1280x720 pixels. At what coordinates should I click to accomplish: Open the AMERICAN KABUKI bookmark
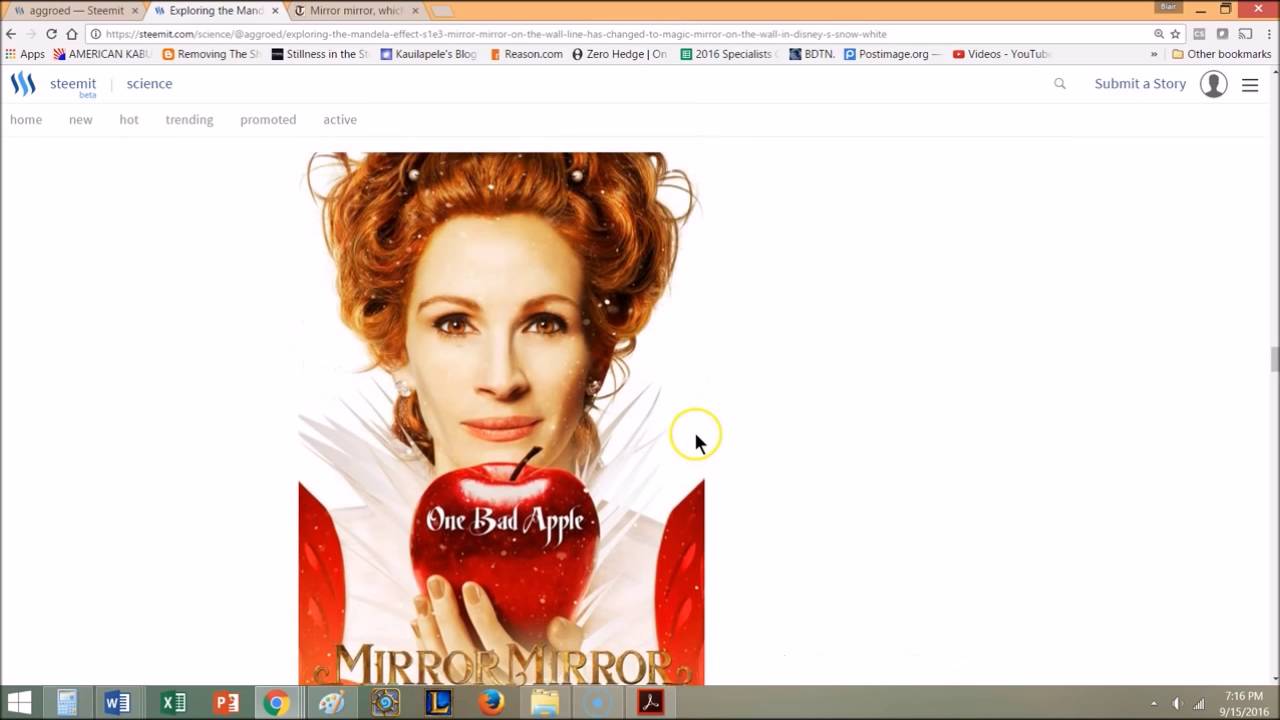point(103,54)
